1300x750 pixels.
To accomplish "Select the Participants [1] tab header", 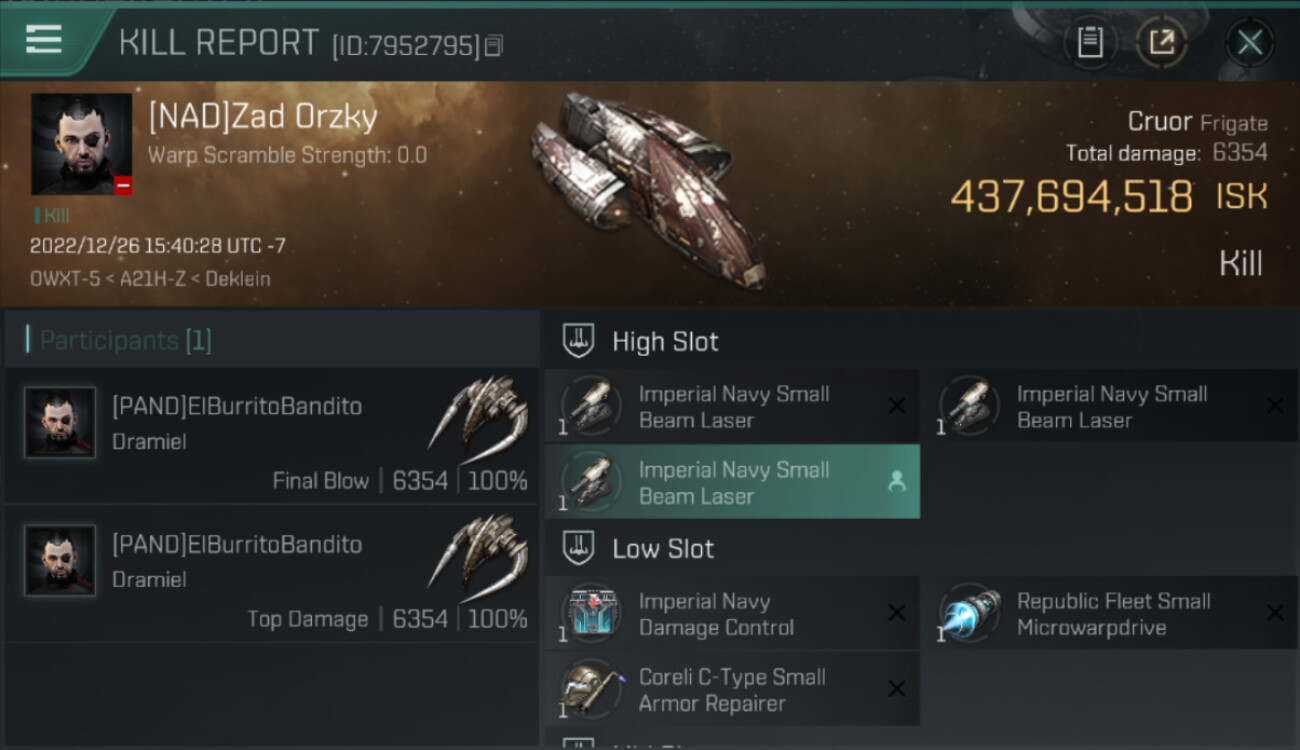I will tap(125, 340).
